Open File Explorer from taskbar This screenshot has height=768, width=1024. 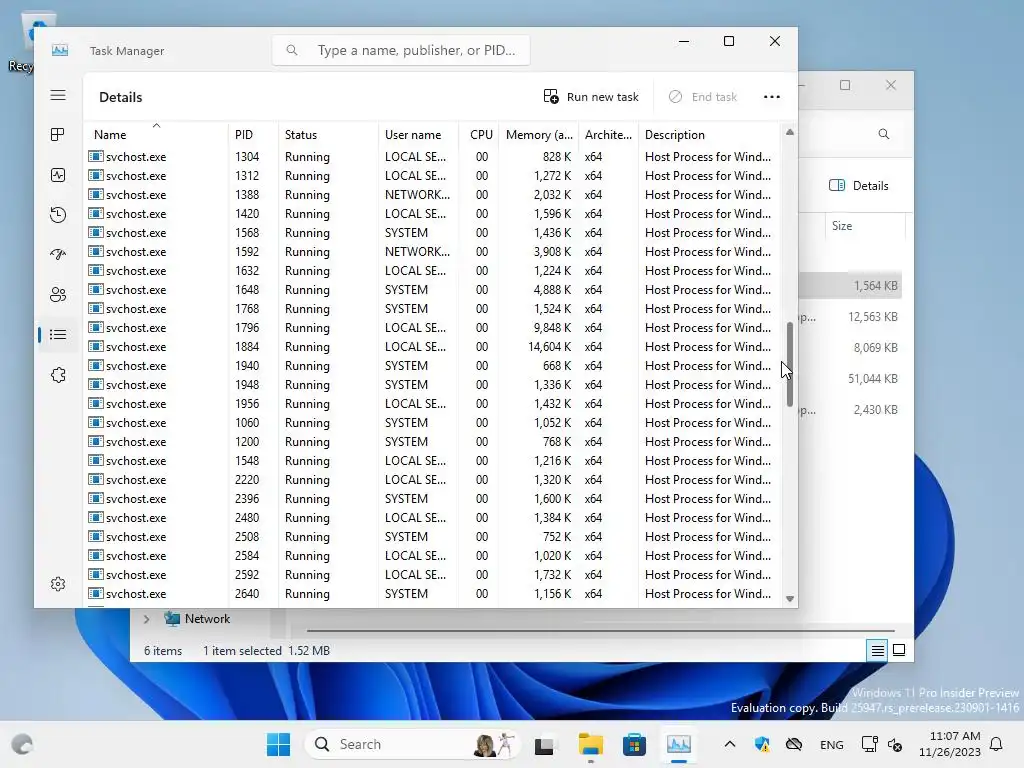(x=590, y=744)
